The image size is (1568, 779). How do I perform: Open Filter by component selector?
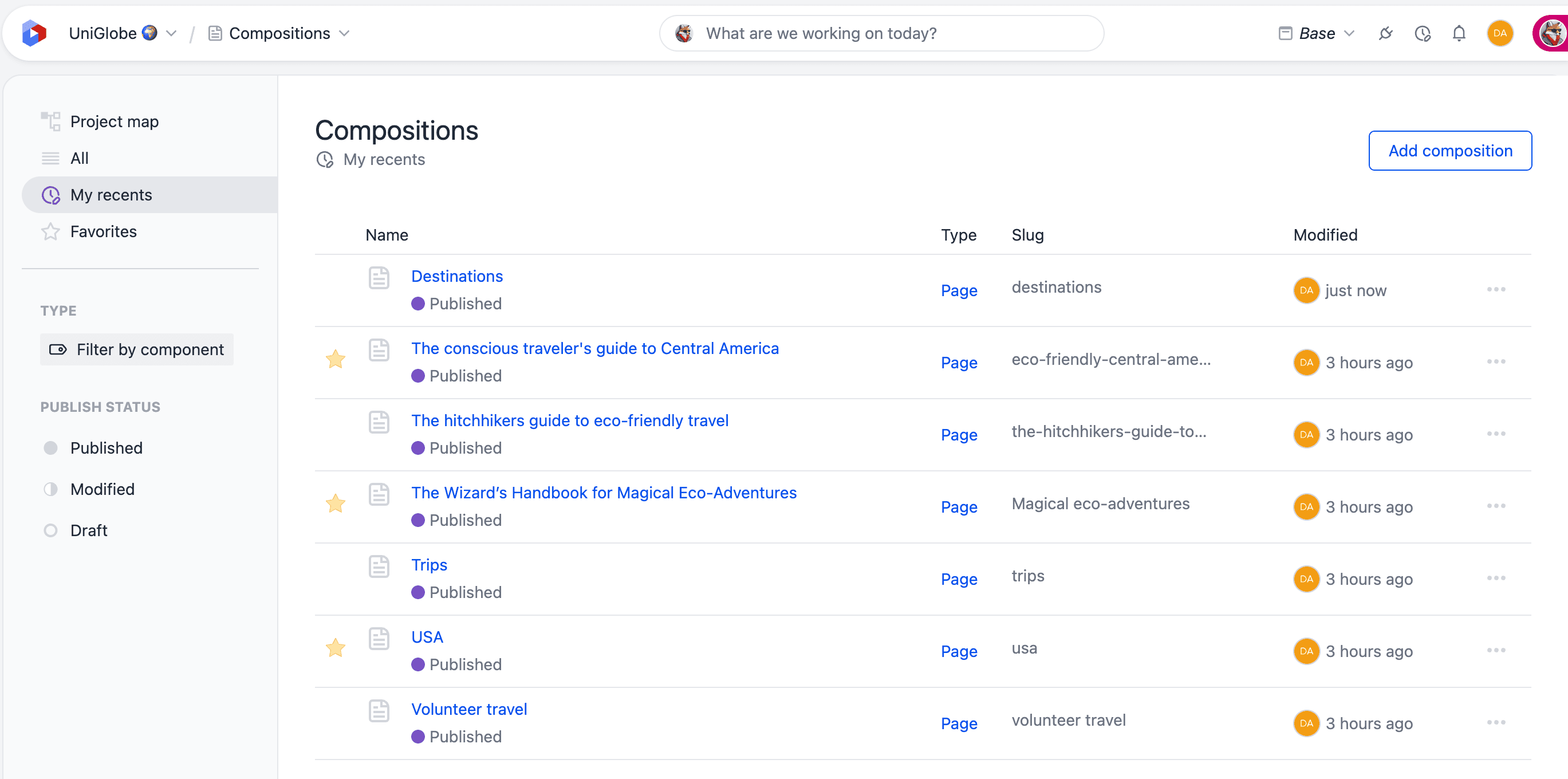(137, 349)
